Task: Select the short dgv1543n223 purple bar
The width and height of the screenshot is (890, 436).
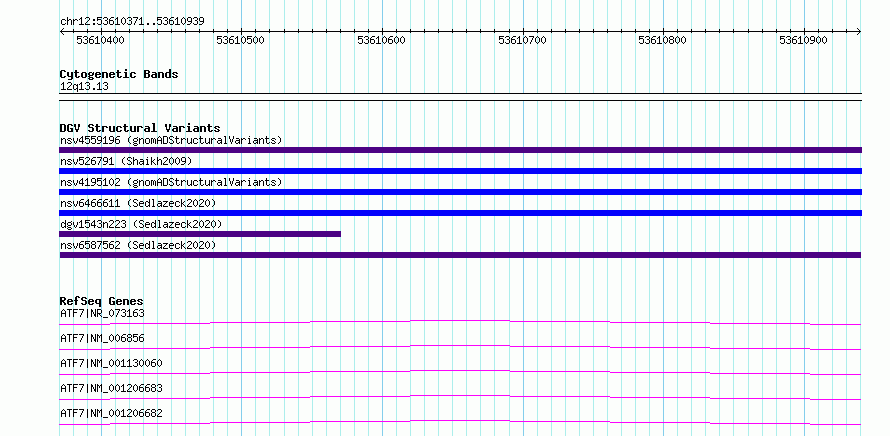Action: (x=200, y=234)
